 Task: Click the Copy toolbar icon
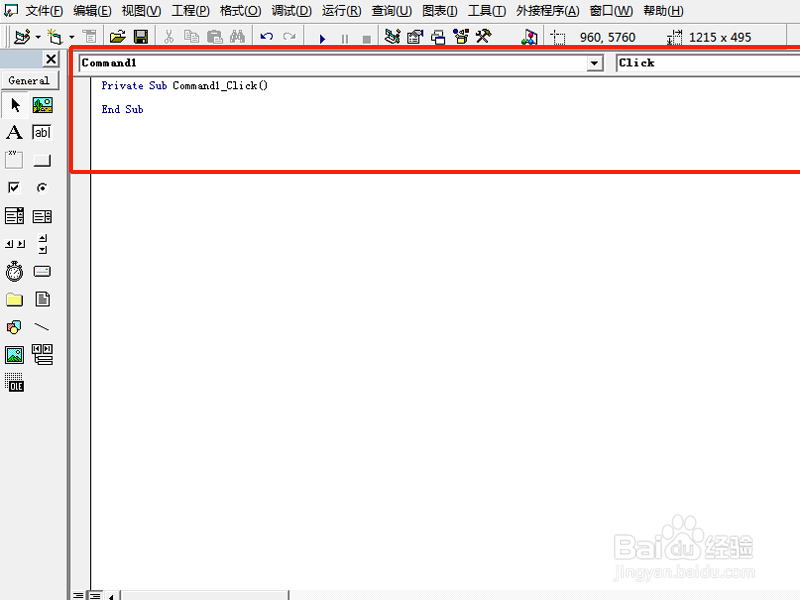pos(192,37)
